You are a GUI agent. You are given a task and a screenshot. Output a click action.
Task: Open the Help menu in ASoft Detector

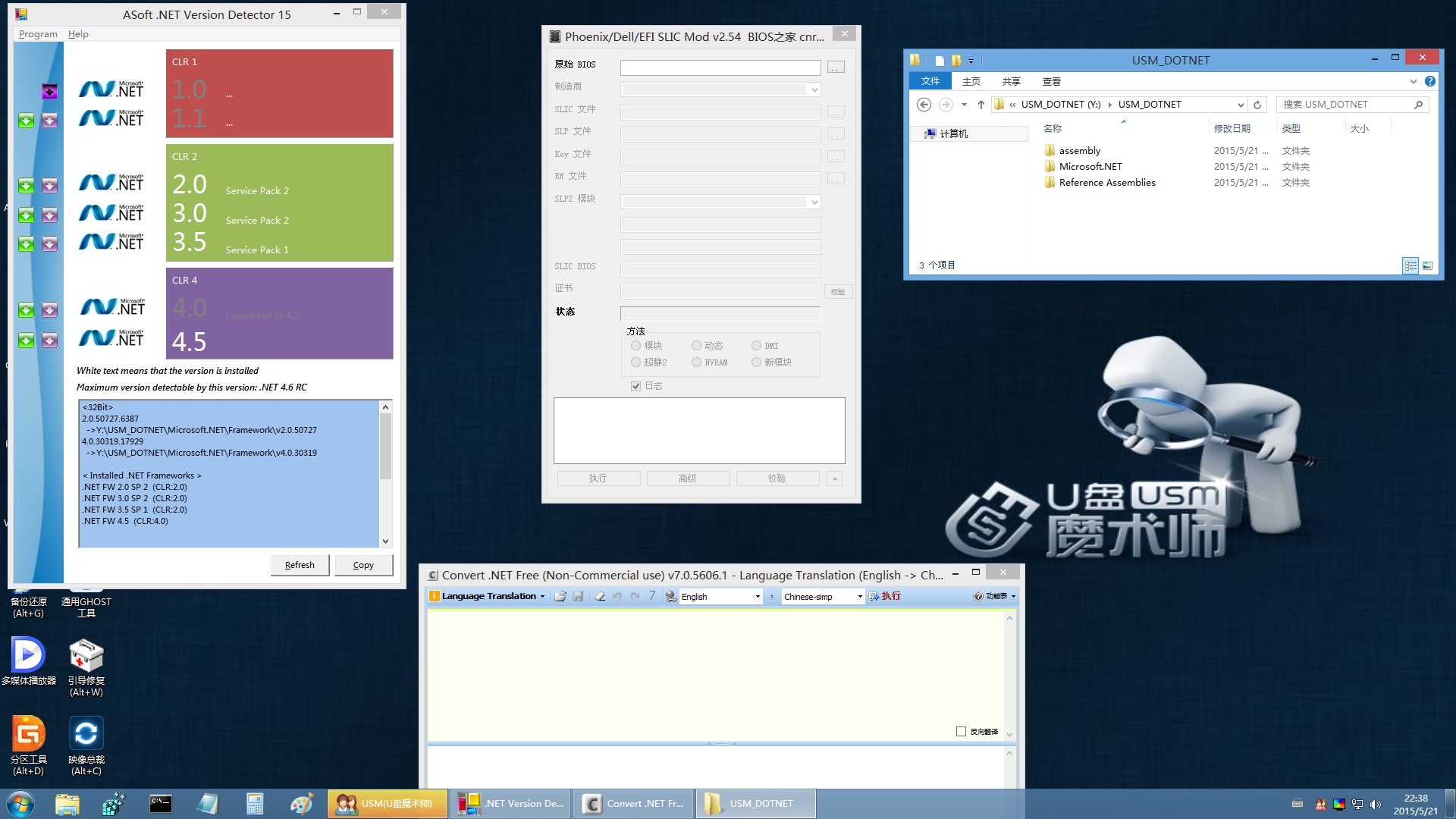coord(78,34)
